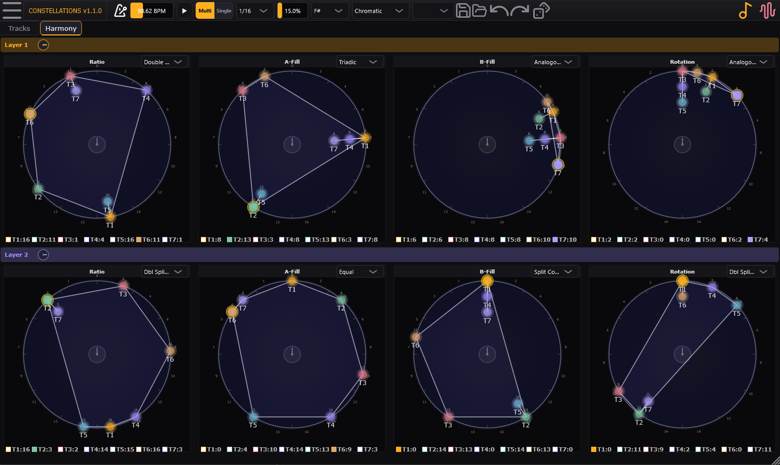780x465 pixels.
Task: Open Layer 2 Ratio 'Dbl Spli...' dropdown
Action: [x=164, y=272]
